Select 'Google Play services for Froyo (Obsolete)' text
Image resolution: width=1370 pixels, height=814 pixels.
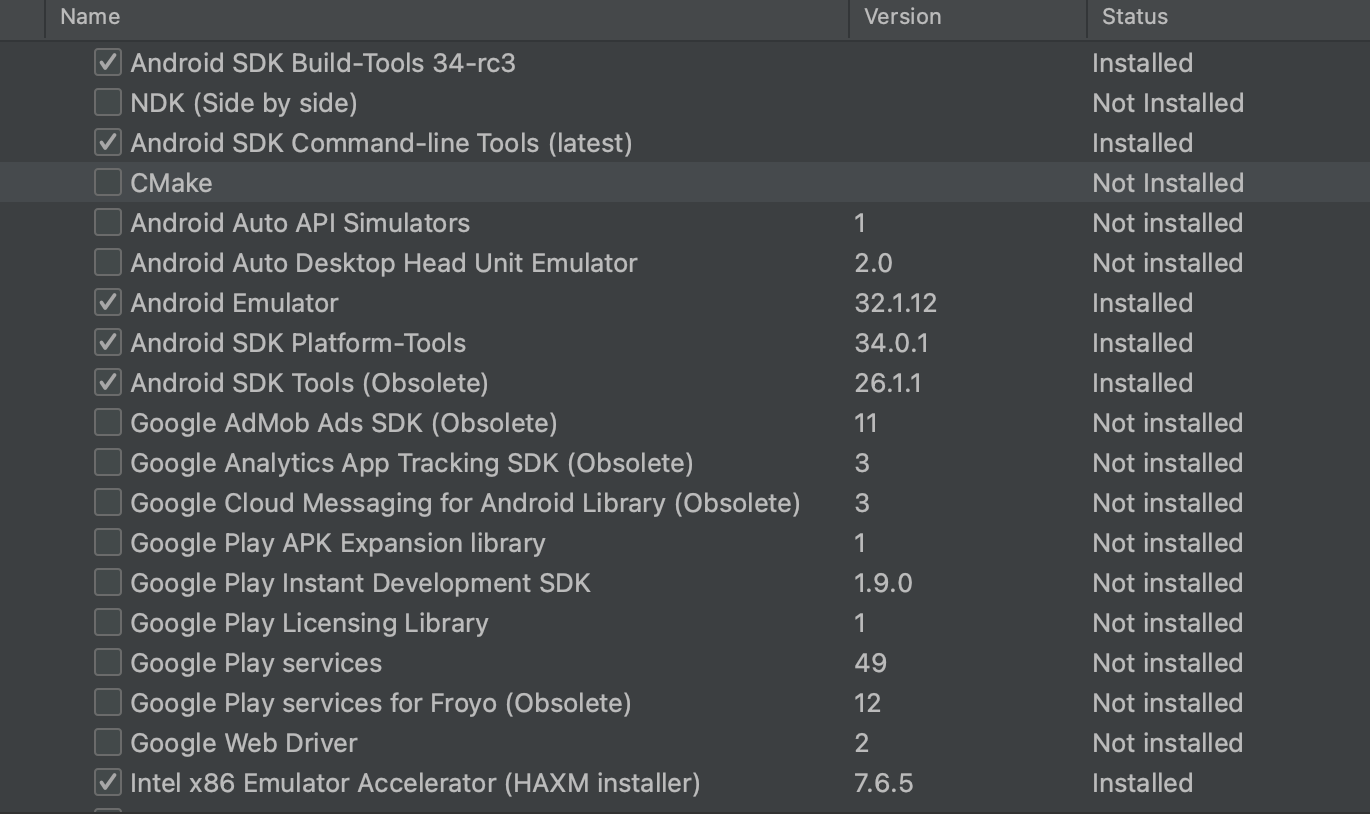[381, 703]
